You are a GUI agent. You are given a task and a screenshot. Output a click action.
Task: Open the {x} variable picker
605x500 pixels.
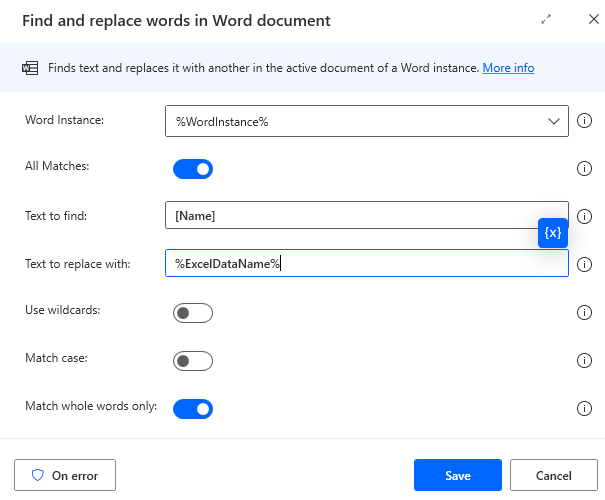click(553, 232)
